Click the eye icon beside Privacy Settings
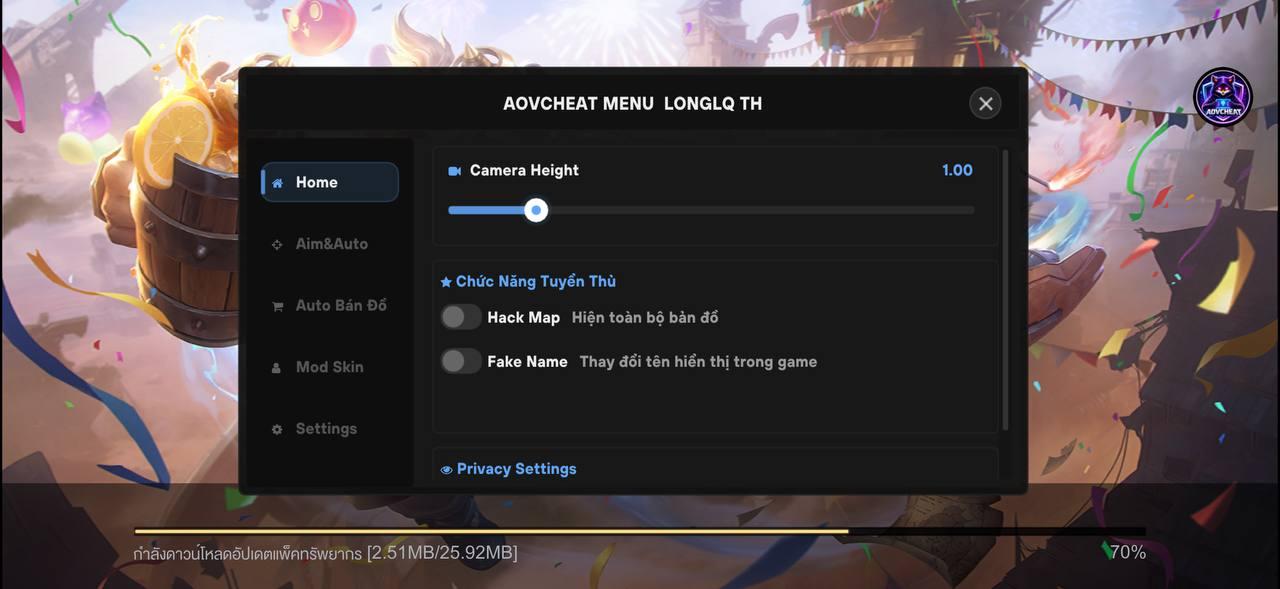The image size is (1280, 589). (447, 469)
